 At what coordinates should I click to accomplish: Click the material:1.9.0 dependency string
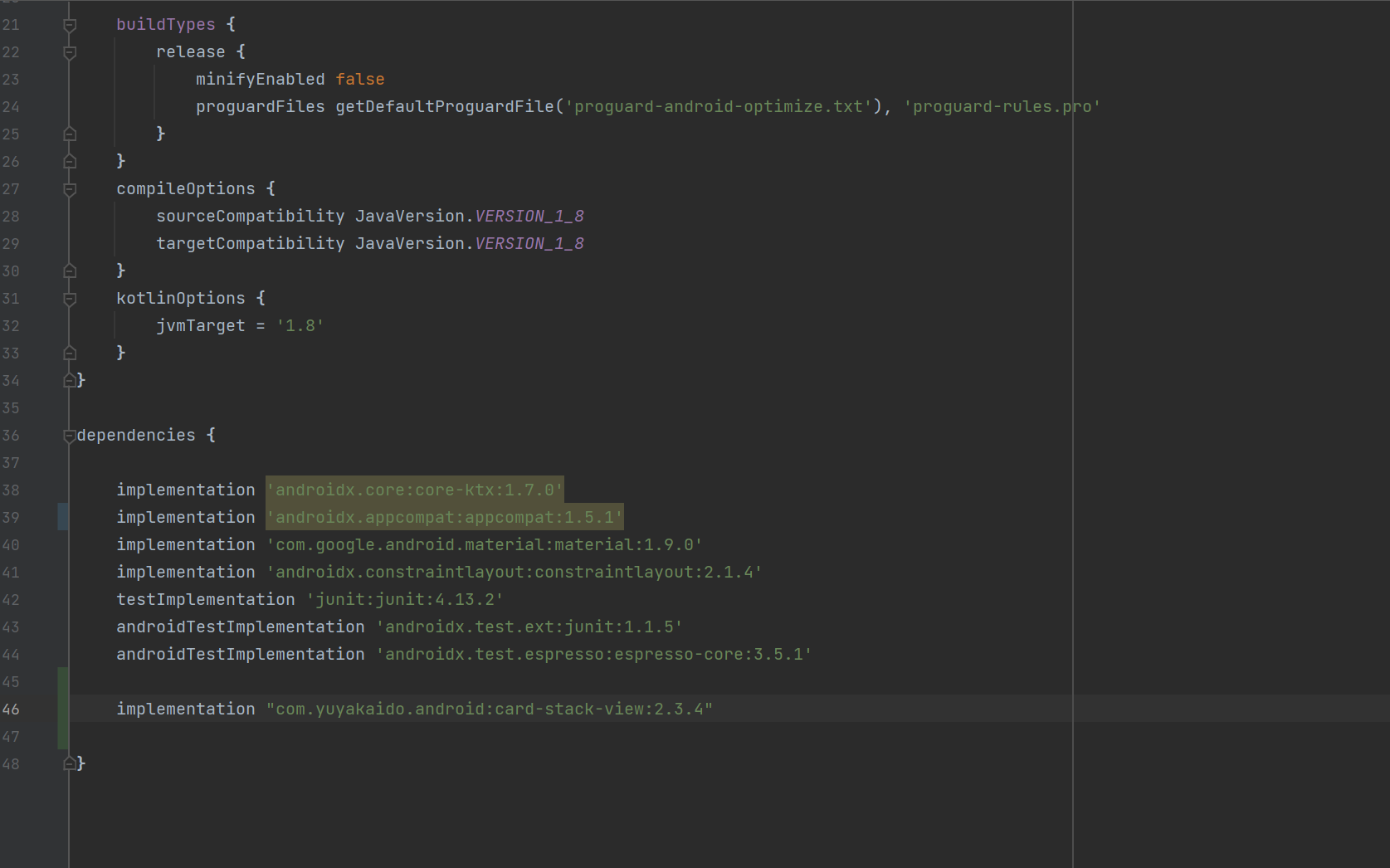click(485, 544)
